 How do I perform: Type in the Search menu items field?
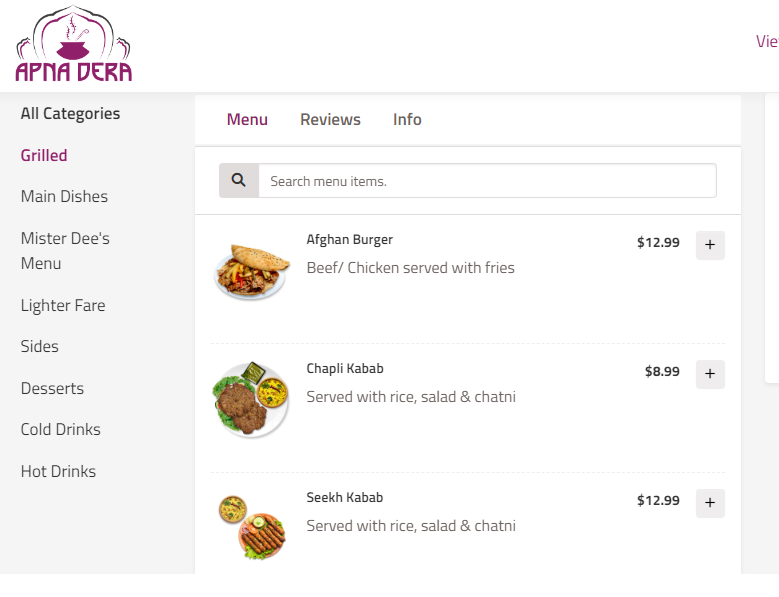tap(487, 181)
